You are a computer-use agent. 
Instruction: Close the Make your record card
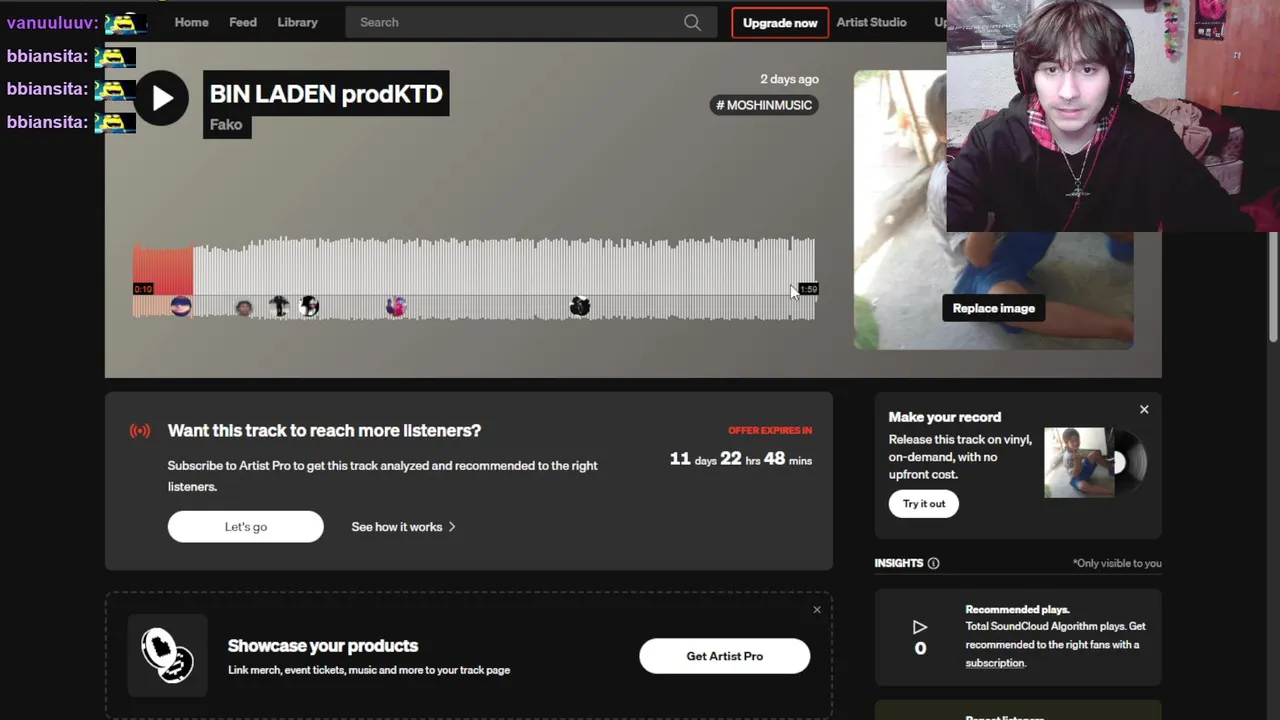1144,409
